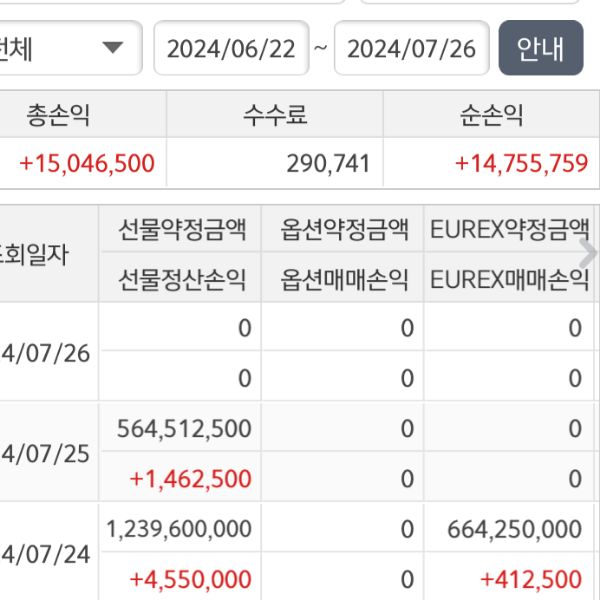Click the EUREX매매손익 column header

click(508, 279)
